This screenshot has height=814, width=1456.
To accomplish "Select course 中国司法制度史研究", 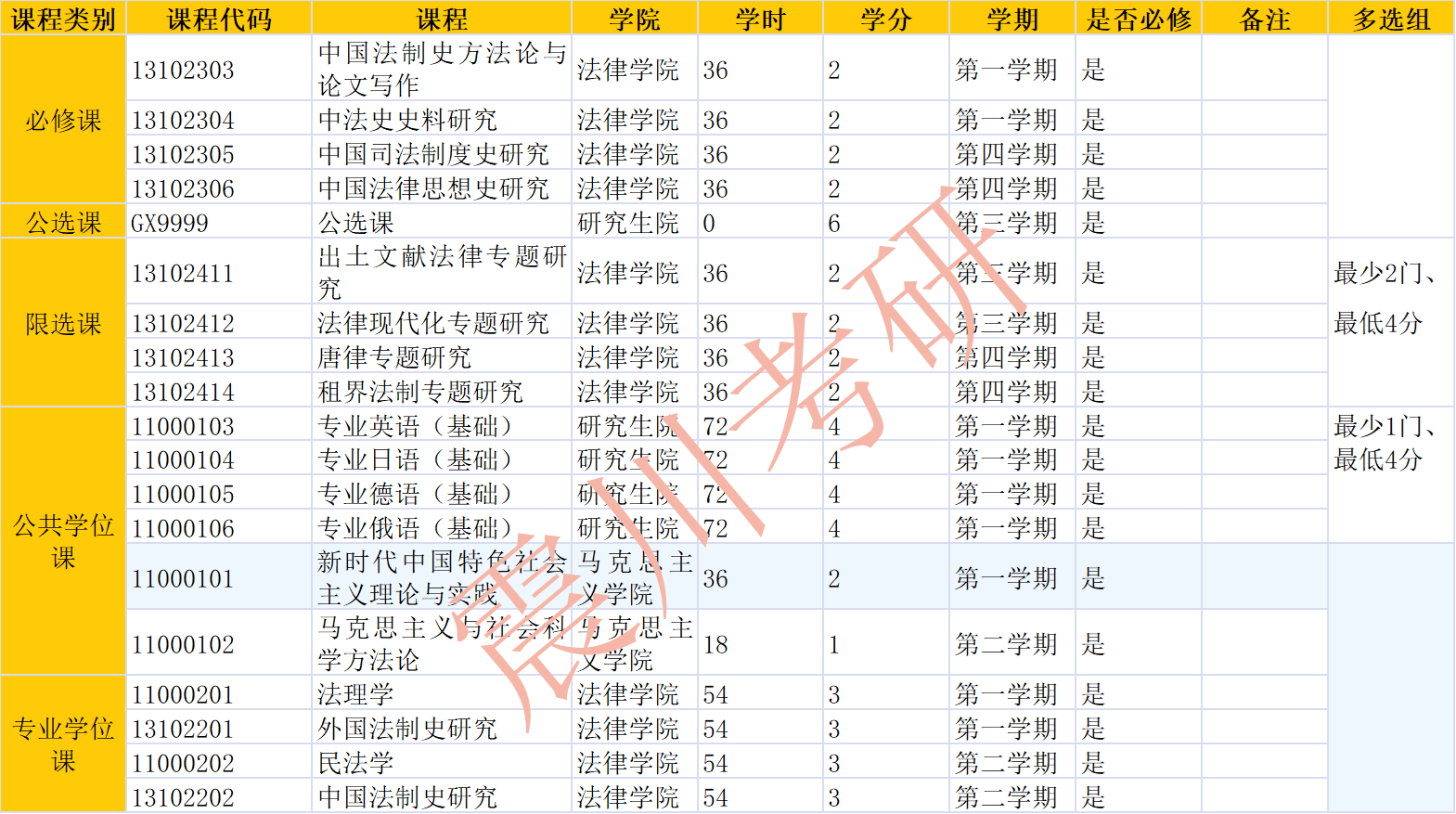I will (433, 154).
